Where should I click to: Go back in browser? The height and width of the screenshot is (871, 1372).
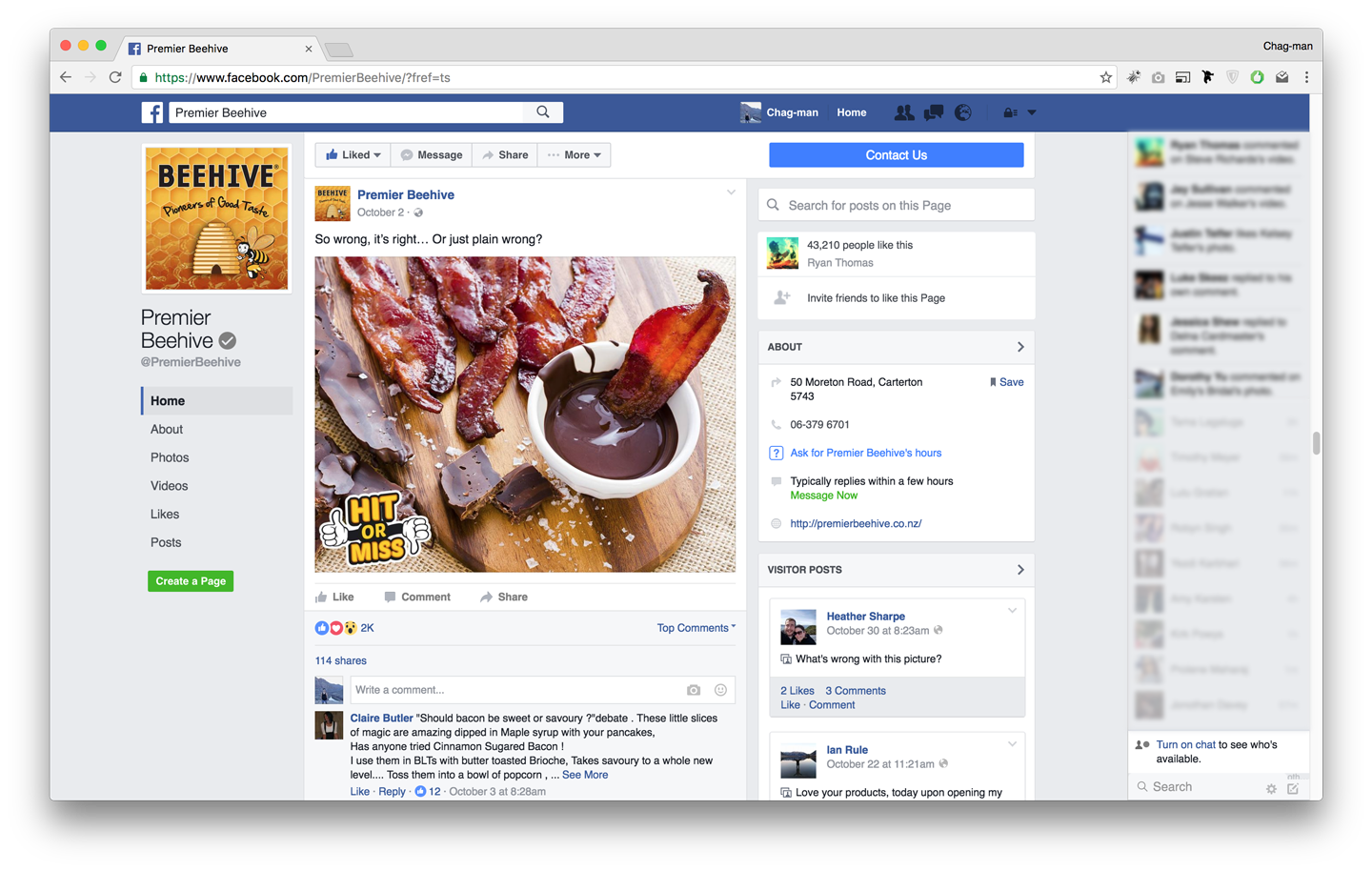point(66,77)
